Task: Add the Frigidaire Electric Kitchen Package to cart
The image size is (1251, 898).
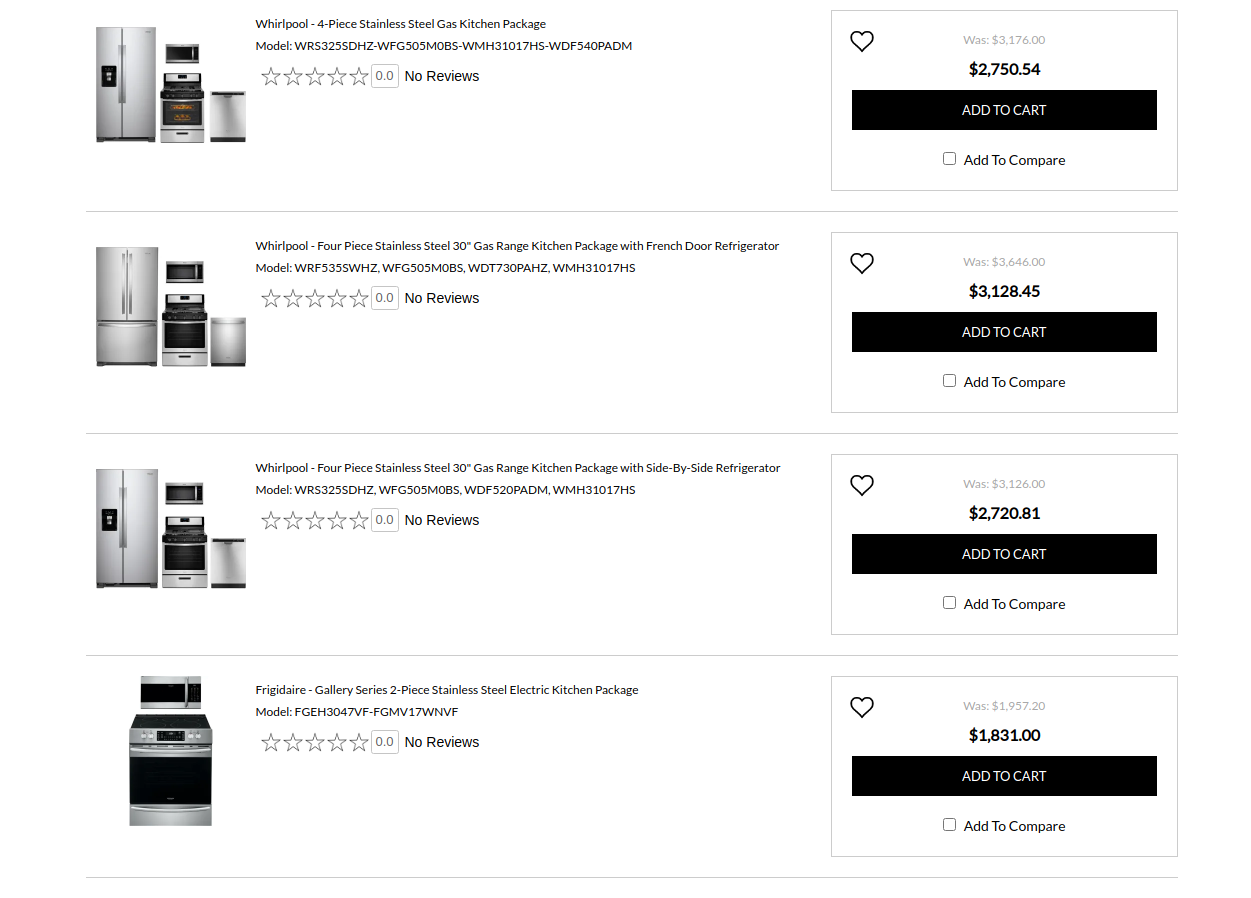Action: (1004, 776)
